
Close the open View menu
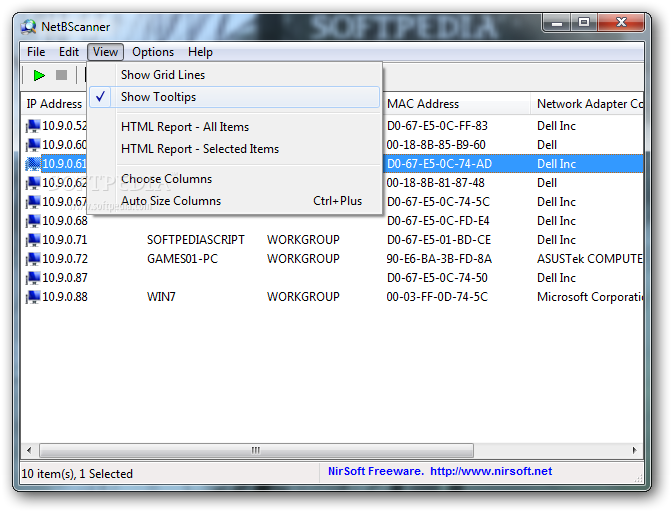point(105,52)
